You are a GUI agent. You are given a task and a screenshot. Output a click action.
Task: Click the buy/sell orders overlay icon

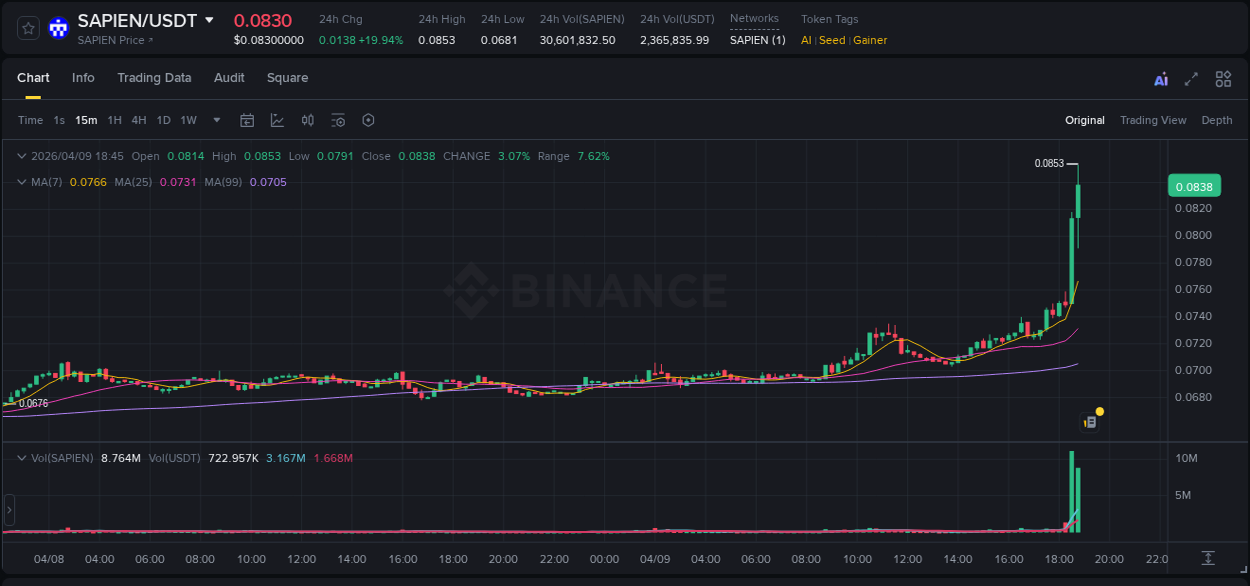tap(308, 120)
